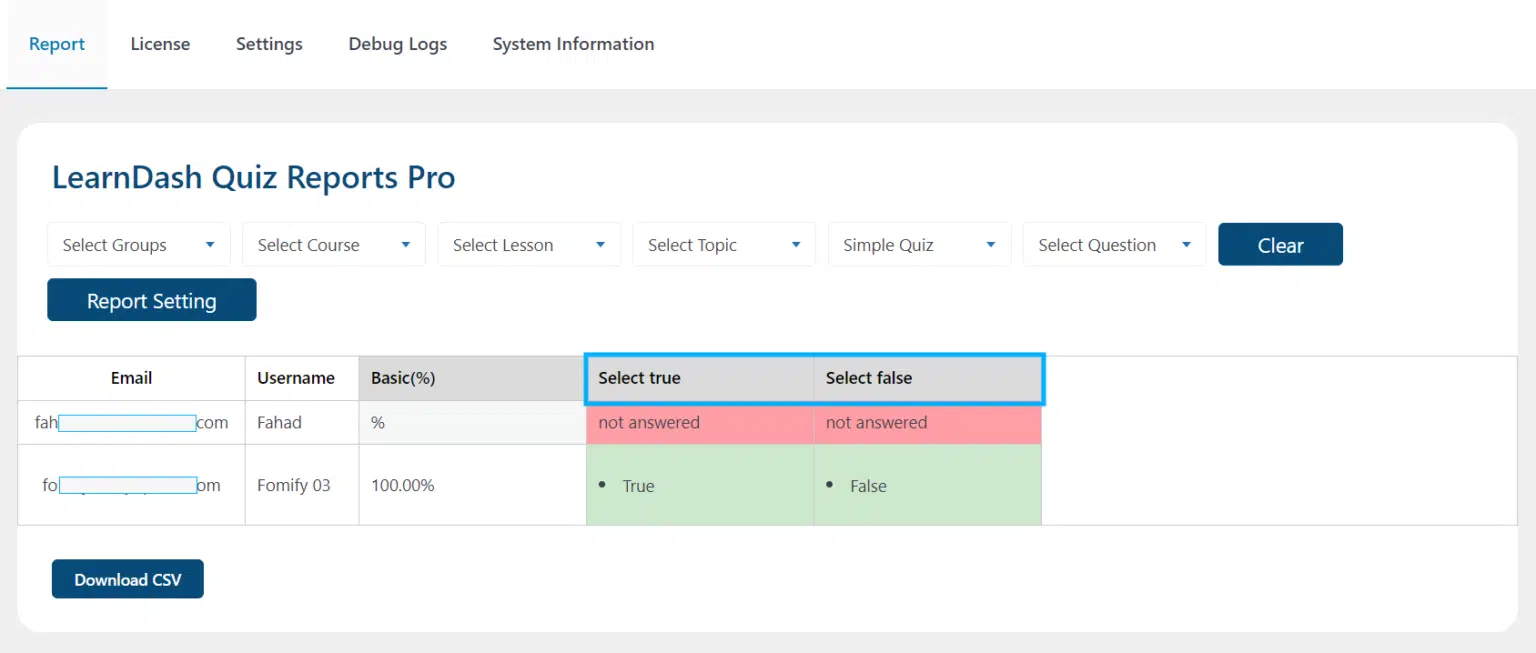This screenshot has width=1536, height=653.
Task: Open the System Information tab
Action: 573,44
